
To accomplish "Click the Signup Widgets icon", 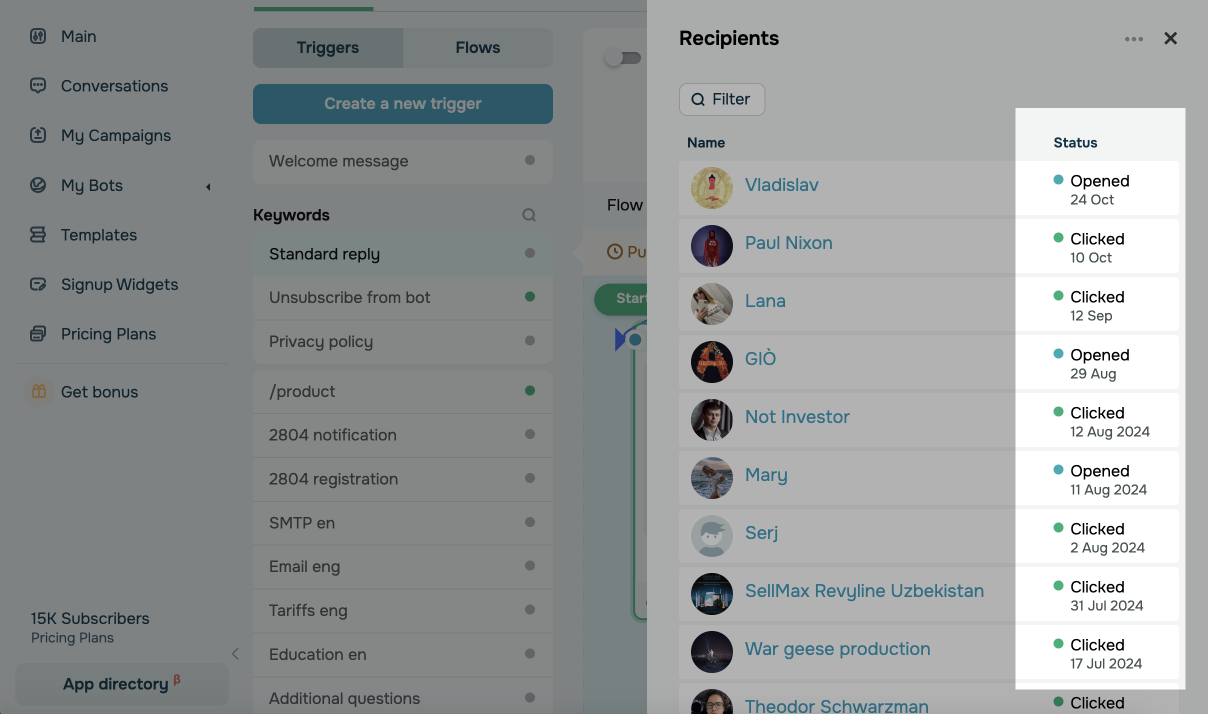I will click(x=38, y=284).
